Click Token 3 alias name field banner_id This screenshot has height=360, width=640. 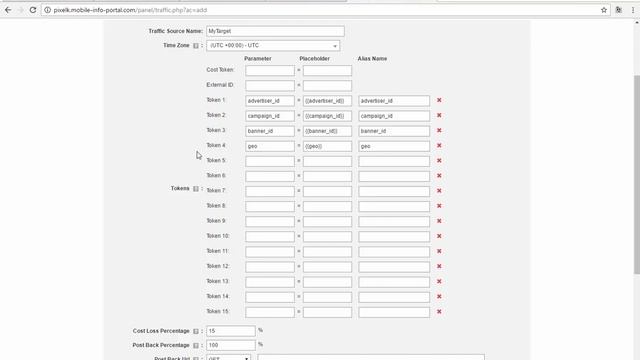394,131
